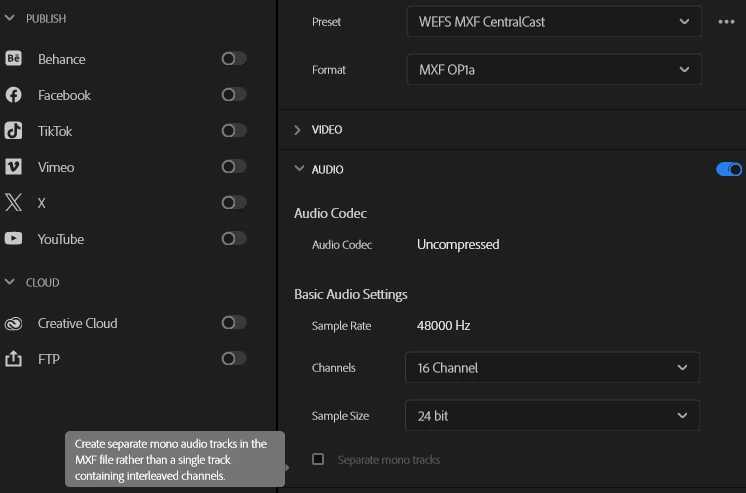746x493 pixels.
Task: Click the YouTube logo icon
Action: [x=14, y=239]
